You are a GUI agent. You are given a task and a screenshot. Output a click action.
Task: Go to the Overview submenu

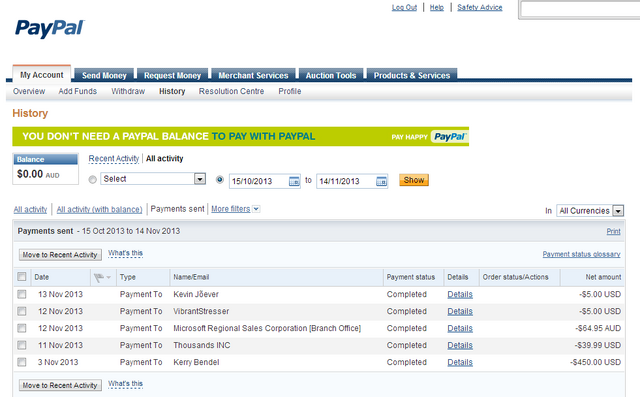click(29, 91)
